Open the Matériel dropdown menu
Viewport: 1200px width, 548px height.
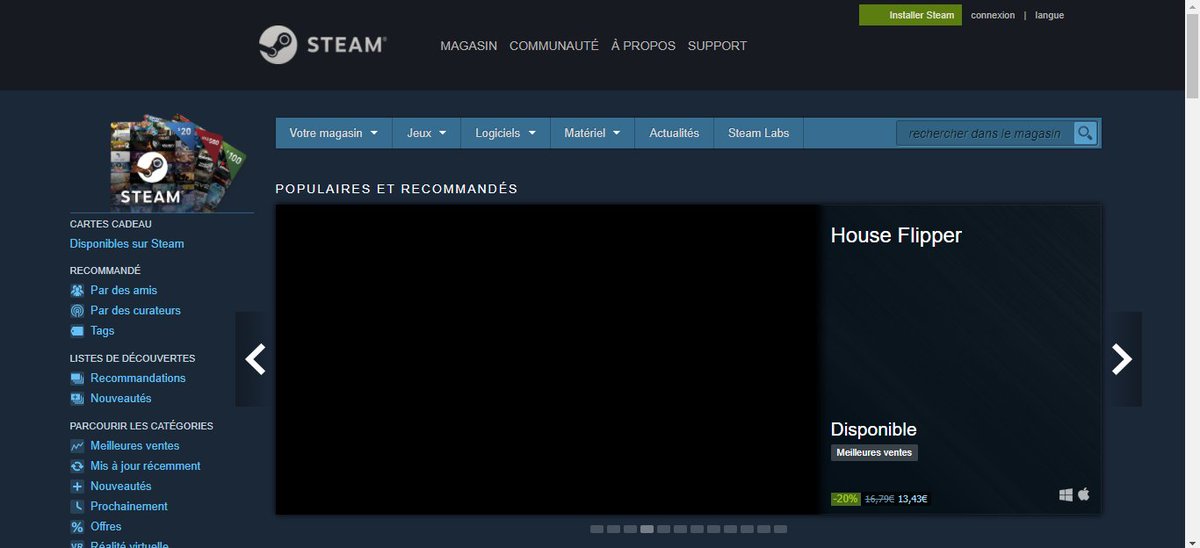(x=593, y=133)
